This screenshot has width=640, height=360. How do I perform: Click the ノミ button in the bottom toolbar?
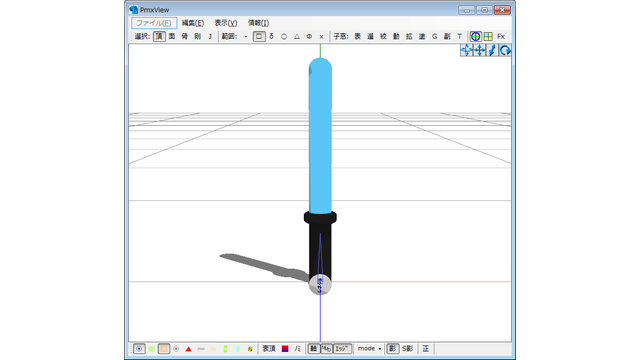click(x=298, y=349)
